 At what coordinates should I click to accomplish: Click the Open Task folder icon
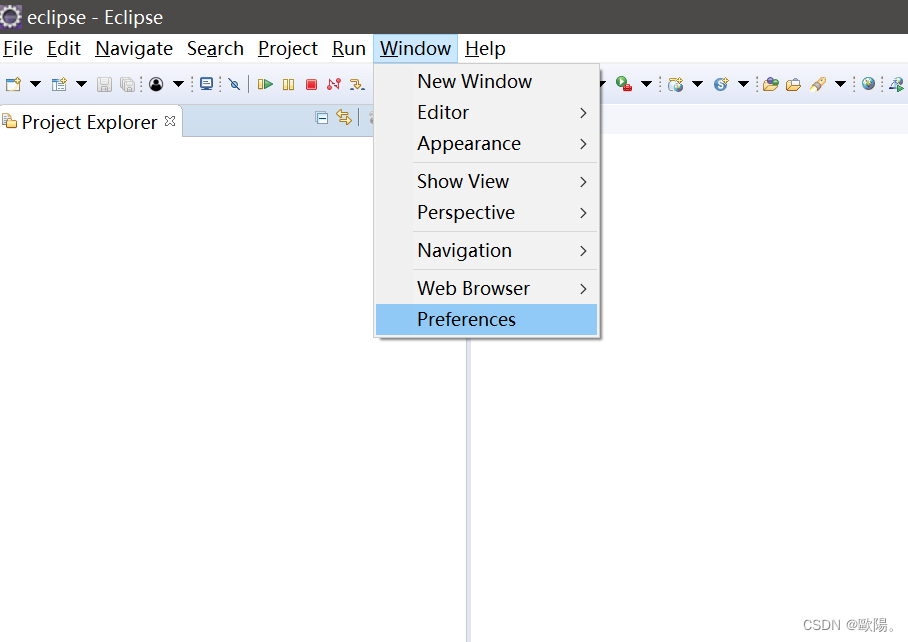[793, 85]
